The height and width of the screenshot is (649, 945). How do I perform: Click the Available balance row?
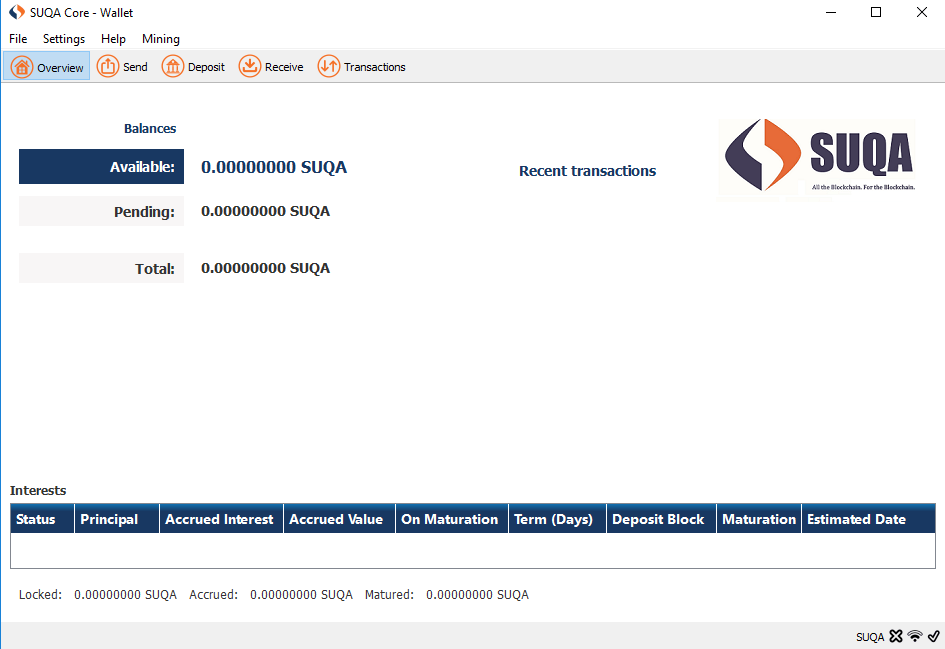click(100, 166)
